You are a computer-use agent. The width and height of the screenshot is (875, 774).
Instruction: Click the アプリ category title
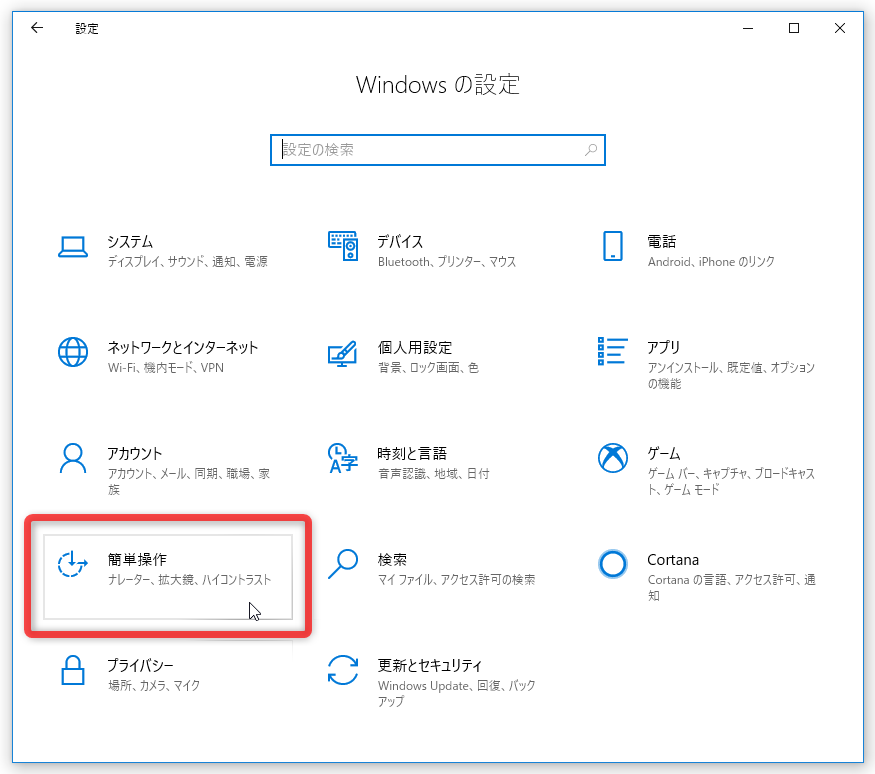coord(664,348)
